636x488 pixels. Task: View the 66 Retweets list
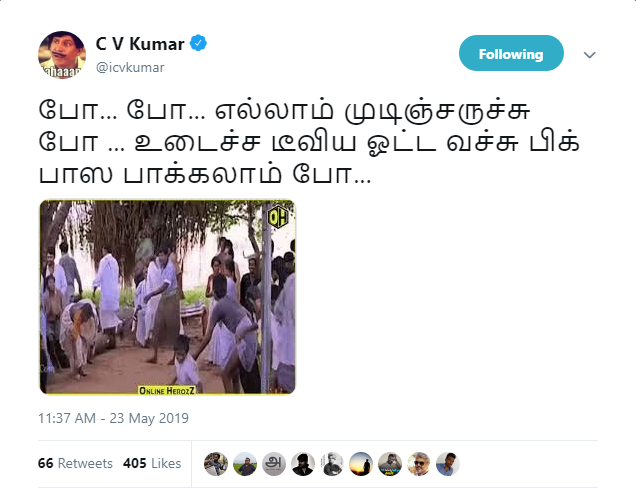pos(75,463)
